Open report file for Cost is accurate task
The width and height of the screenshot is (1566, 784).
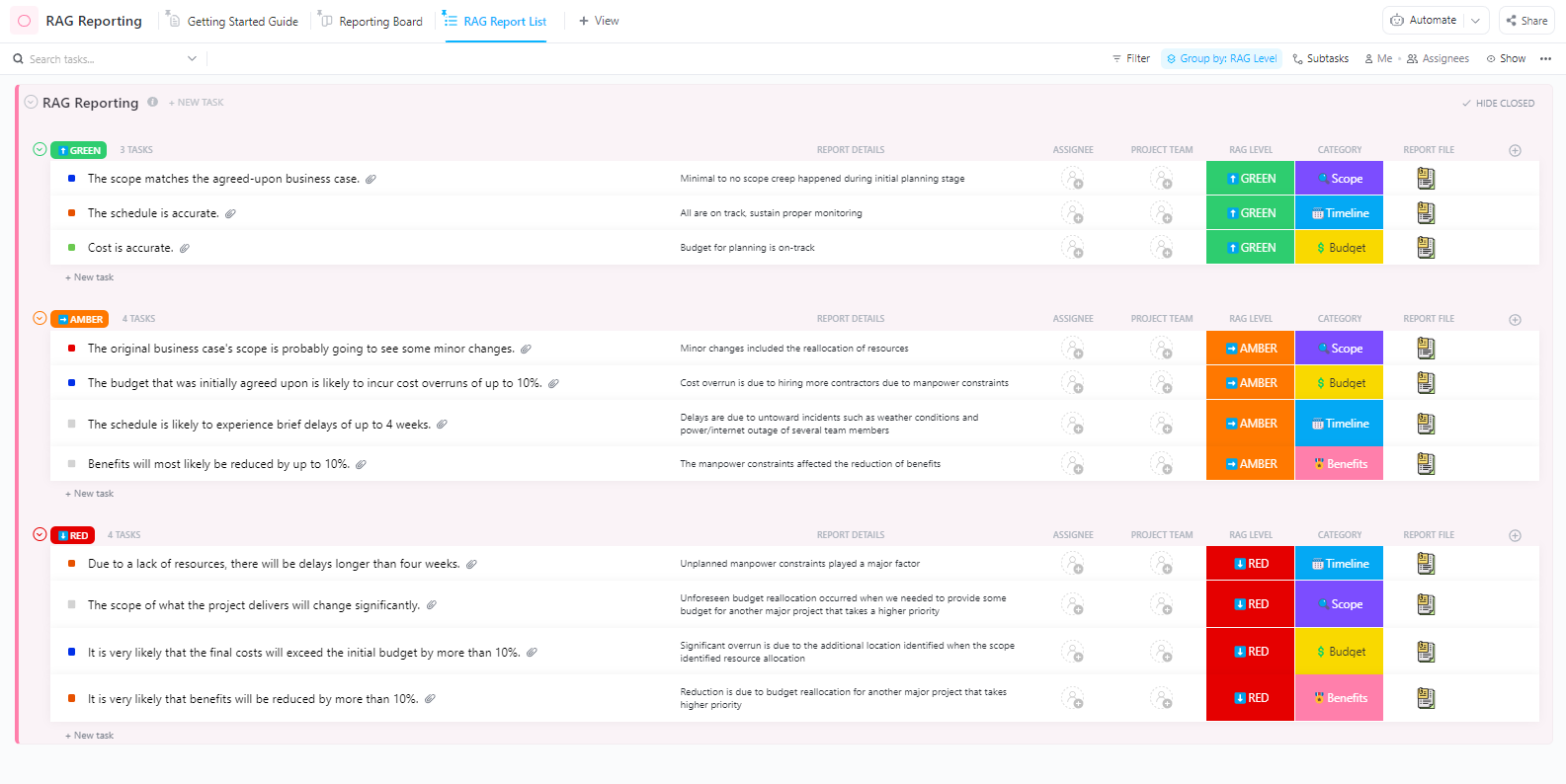pyautogui.click(x=1426, y=248)
